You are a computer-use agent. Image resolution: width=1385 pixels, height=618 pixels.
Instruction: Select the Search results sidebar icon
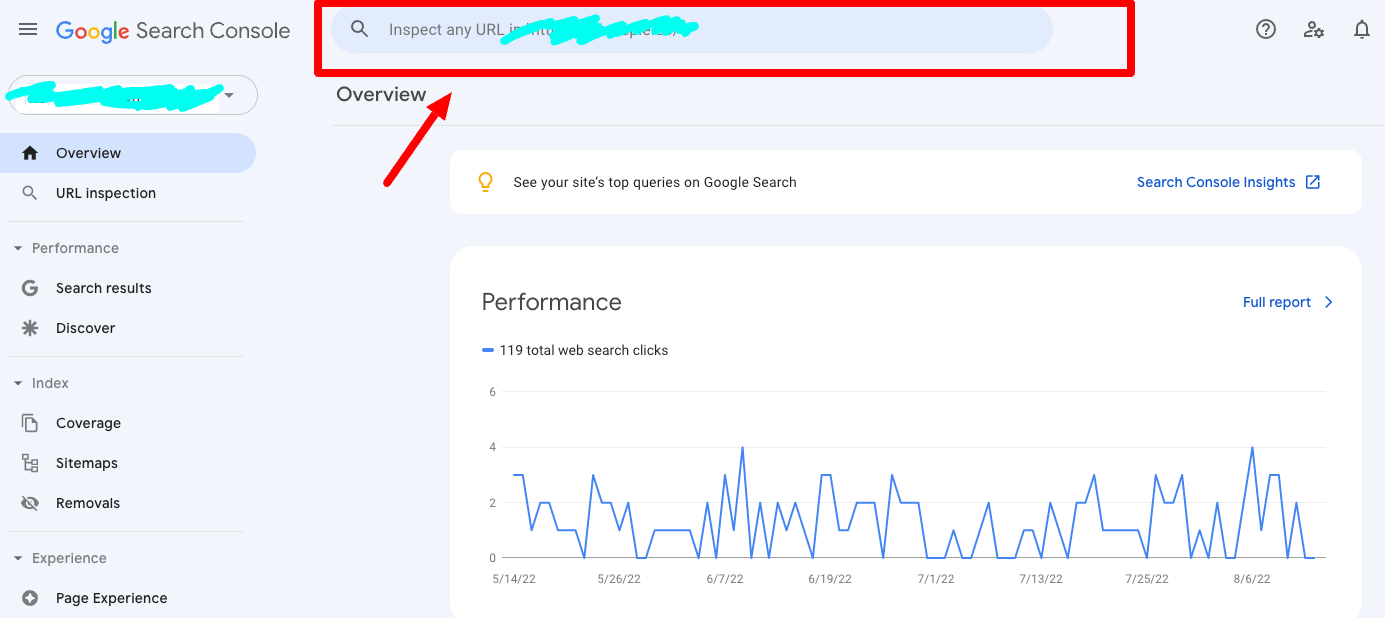tap(30, 288)
